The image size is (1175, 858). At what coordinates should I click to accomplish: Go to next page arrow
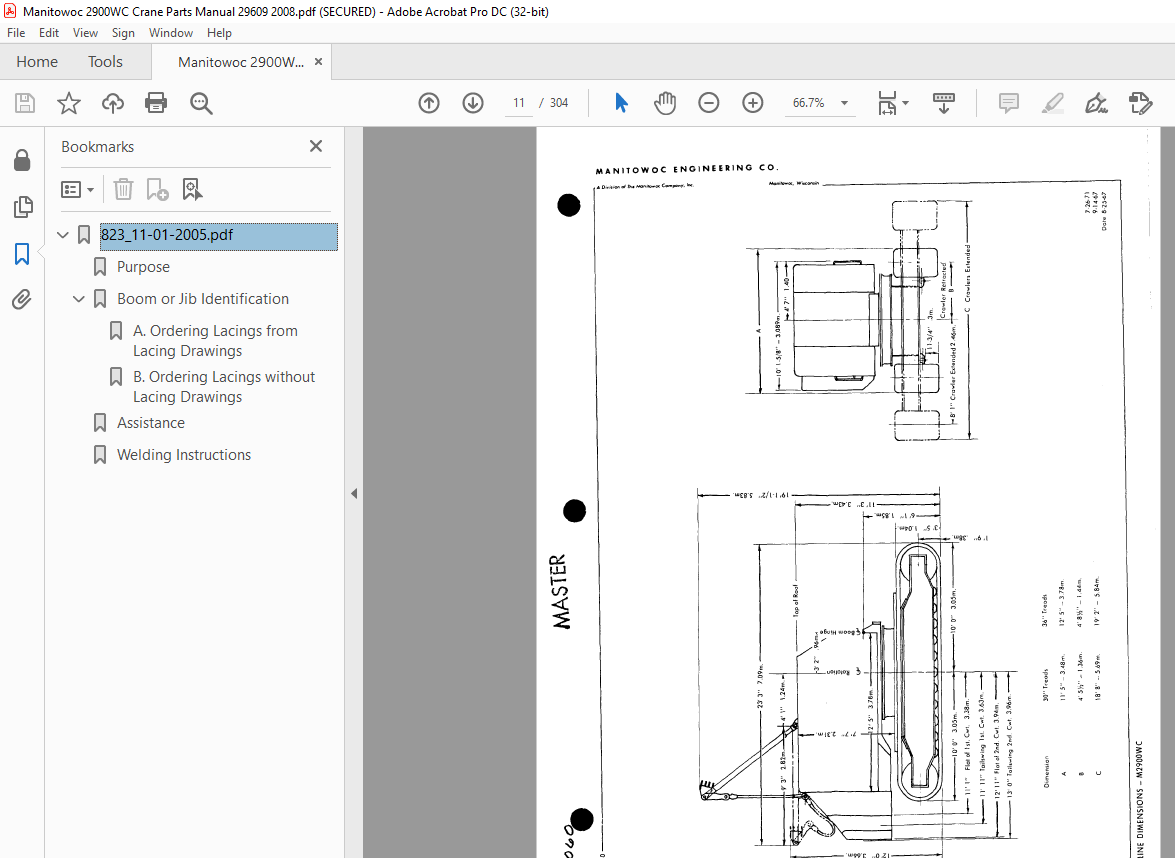[473, 103]
